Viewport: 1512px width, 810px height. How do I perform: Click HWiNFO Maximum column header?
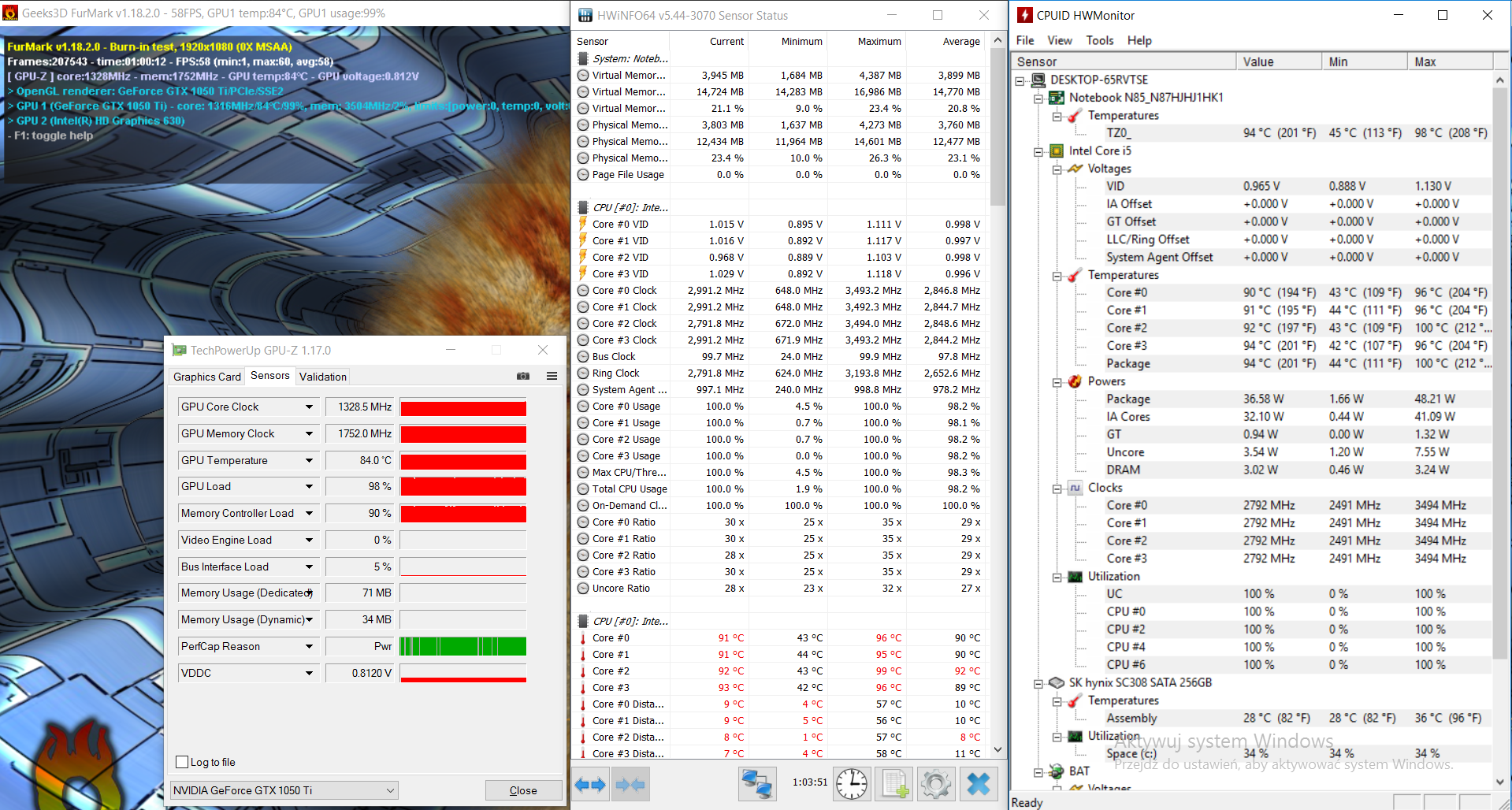pyautogui.click(x=867, y=41)
